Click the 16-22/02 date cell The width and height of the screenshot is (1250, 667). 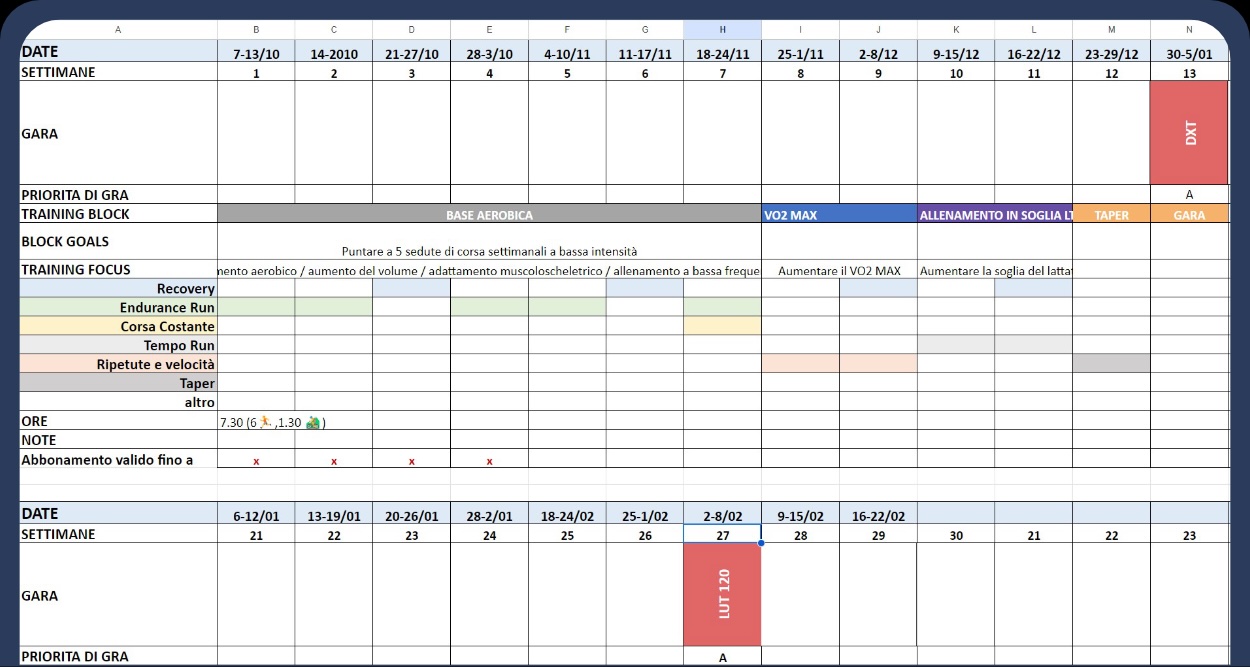878,516
